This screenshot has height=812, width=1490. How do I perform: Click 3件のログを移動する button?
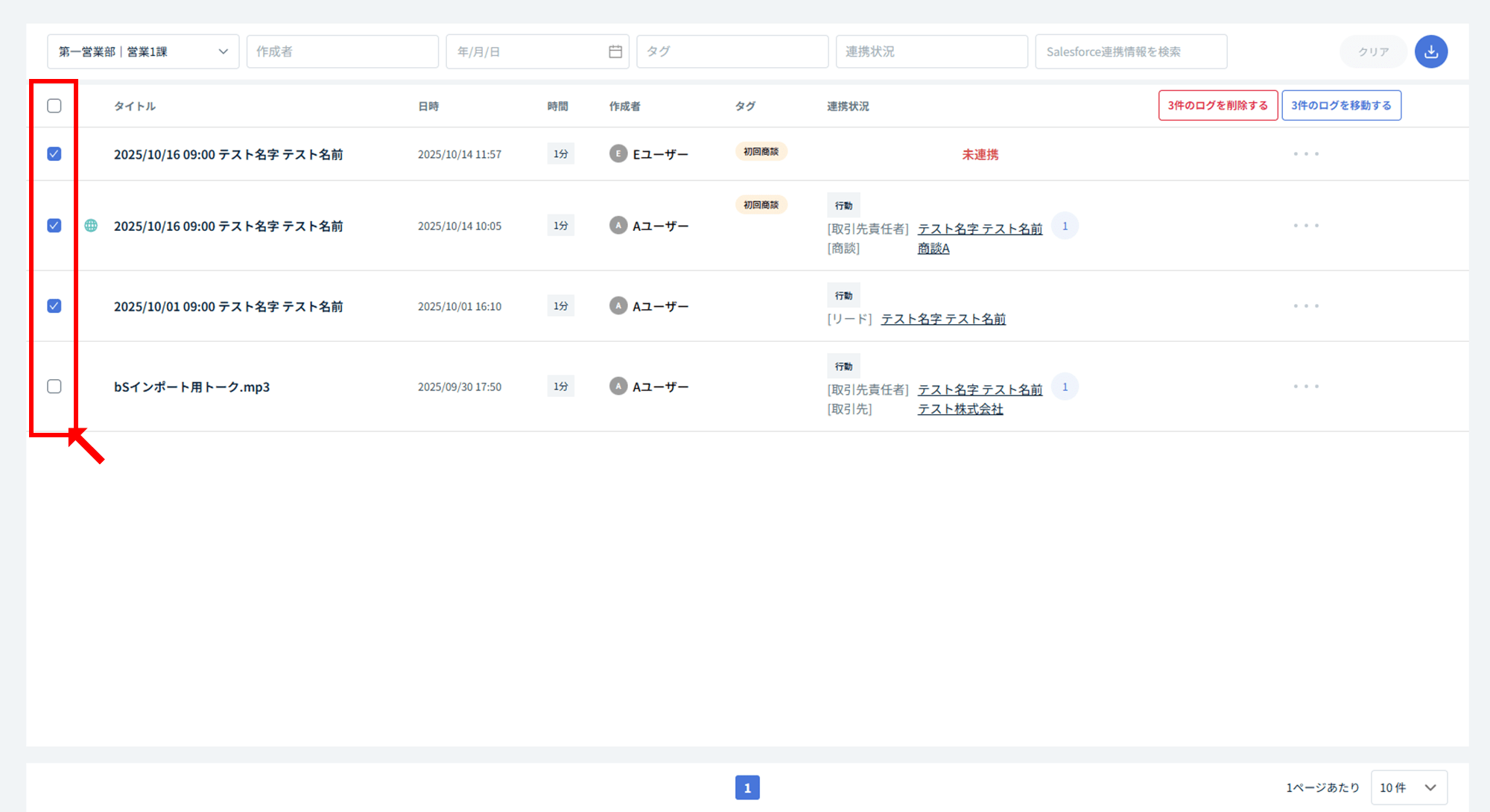point(1341,105)
